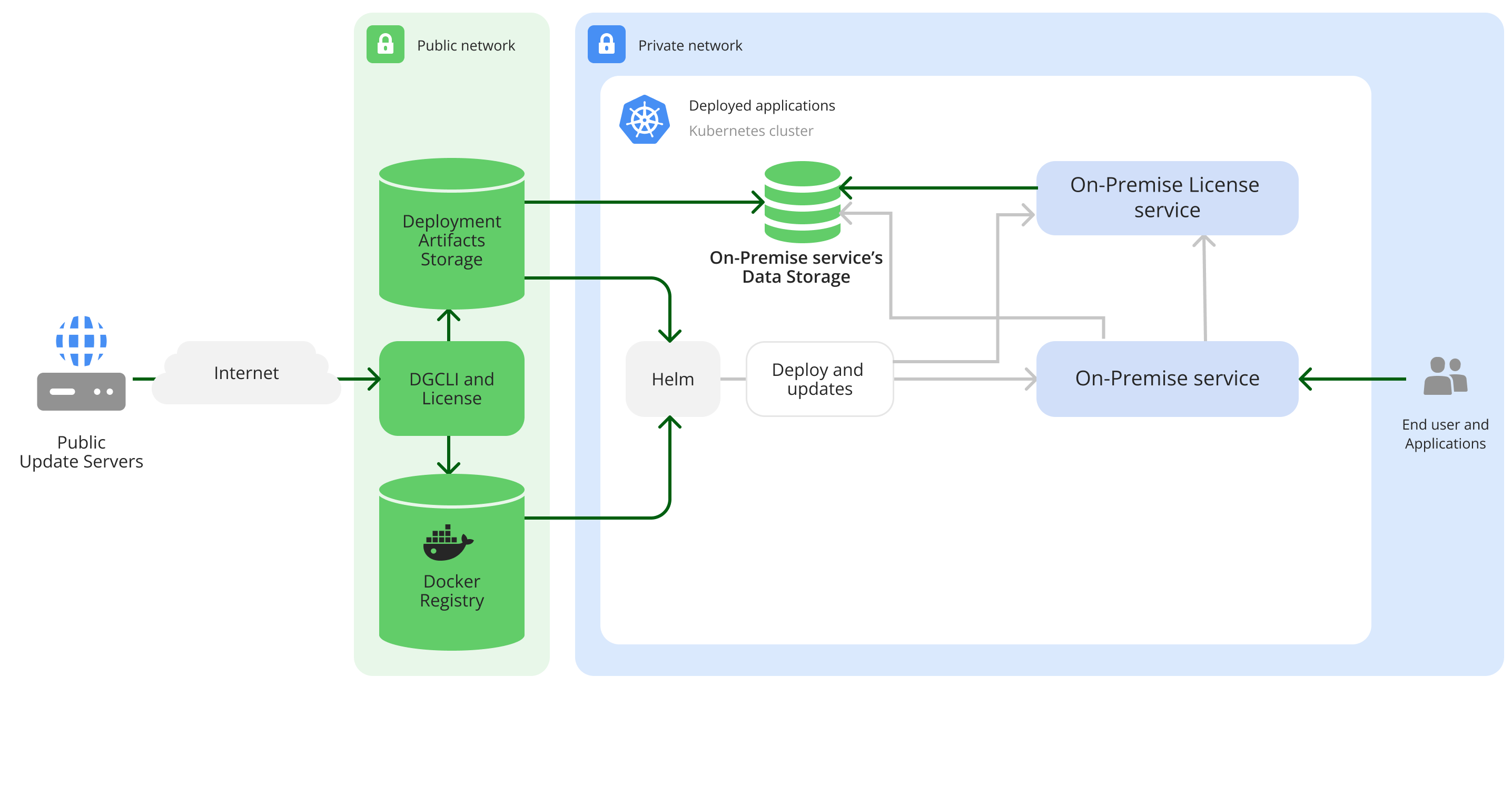Expand the Helm component box

pyautogui.click(x=672, y=380)
